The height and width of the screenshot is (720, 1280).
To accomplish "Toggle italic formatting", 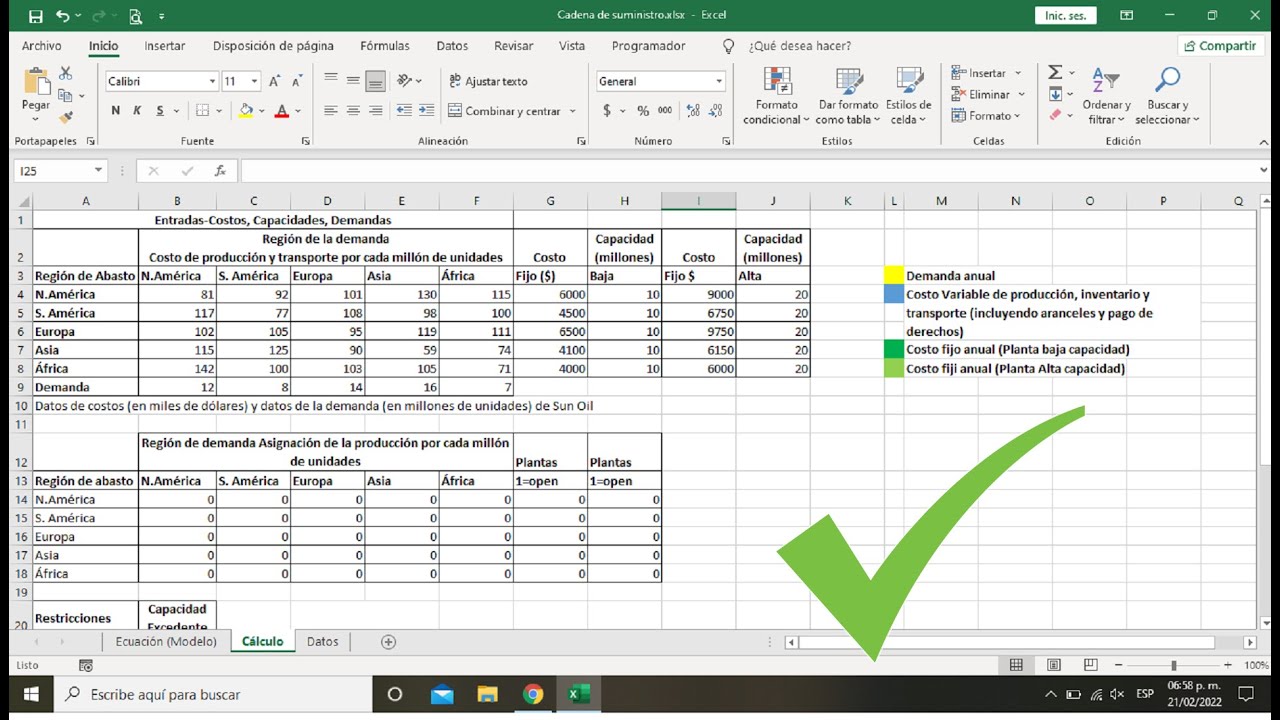I will pyautogui.click(x=137, y=111).
